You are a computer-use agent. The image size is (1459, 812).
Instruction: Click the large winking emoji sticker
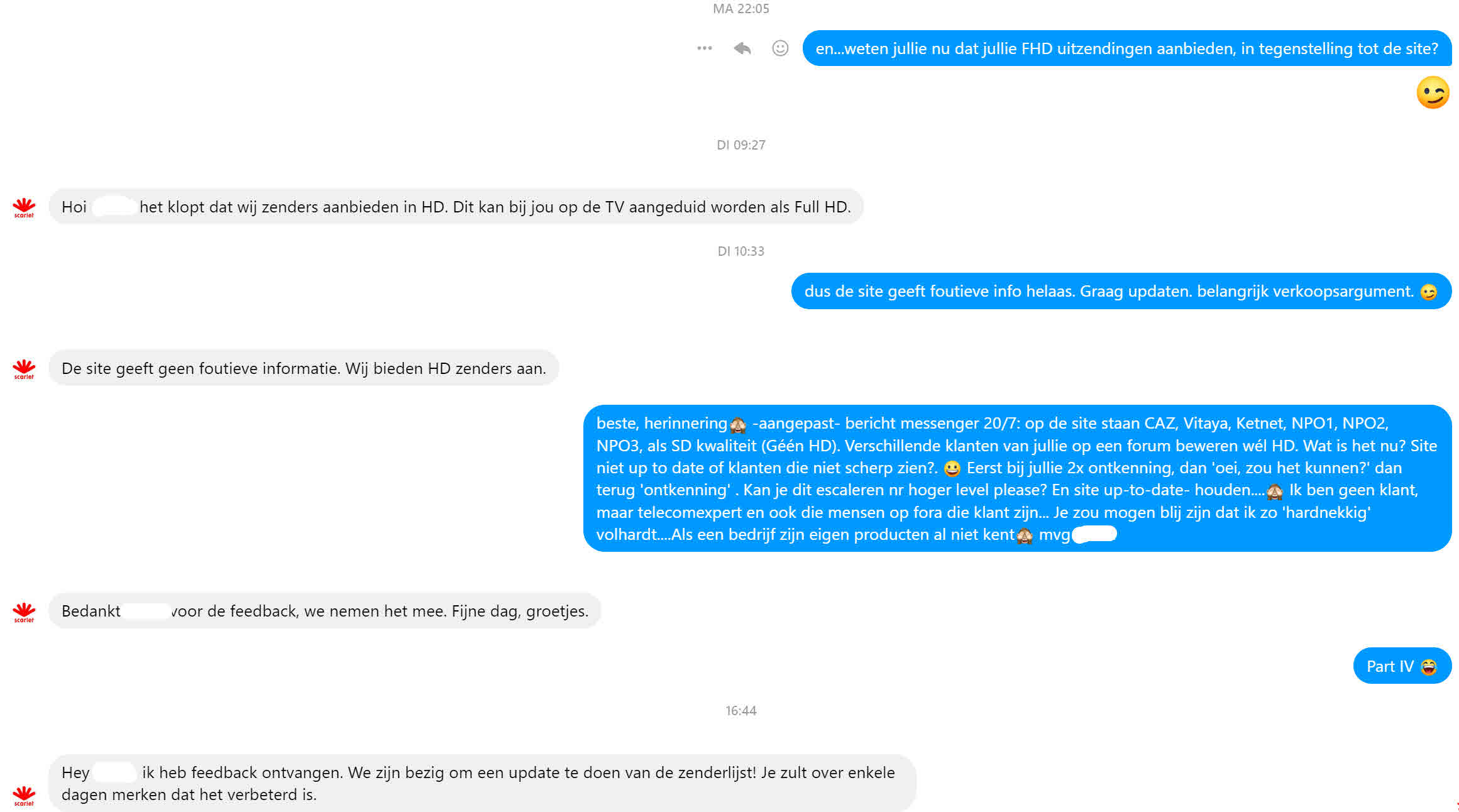tap(1433, 93)
